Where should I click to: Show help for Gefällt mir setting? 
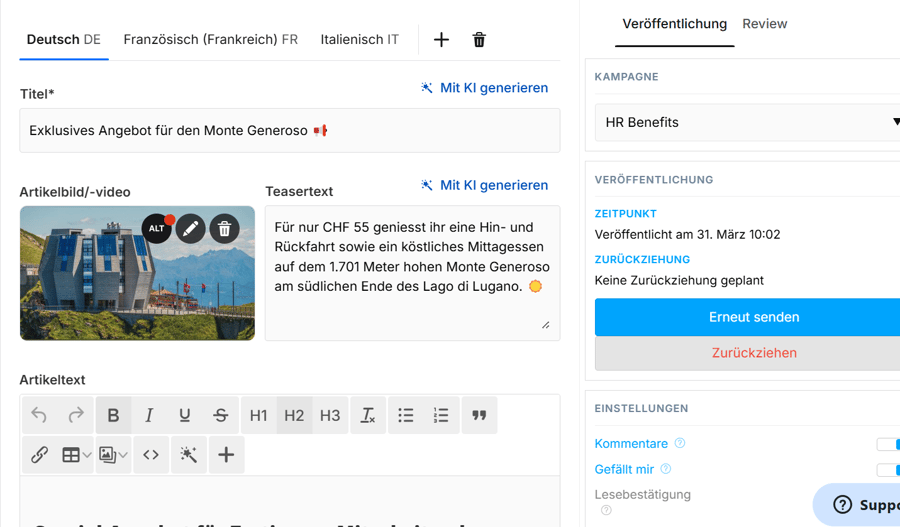click(x=666, y=469)
